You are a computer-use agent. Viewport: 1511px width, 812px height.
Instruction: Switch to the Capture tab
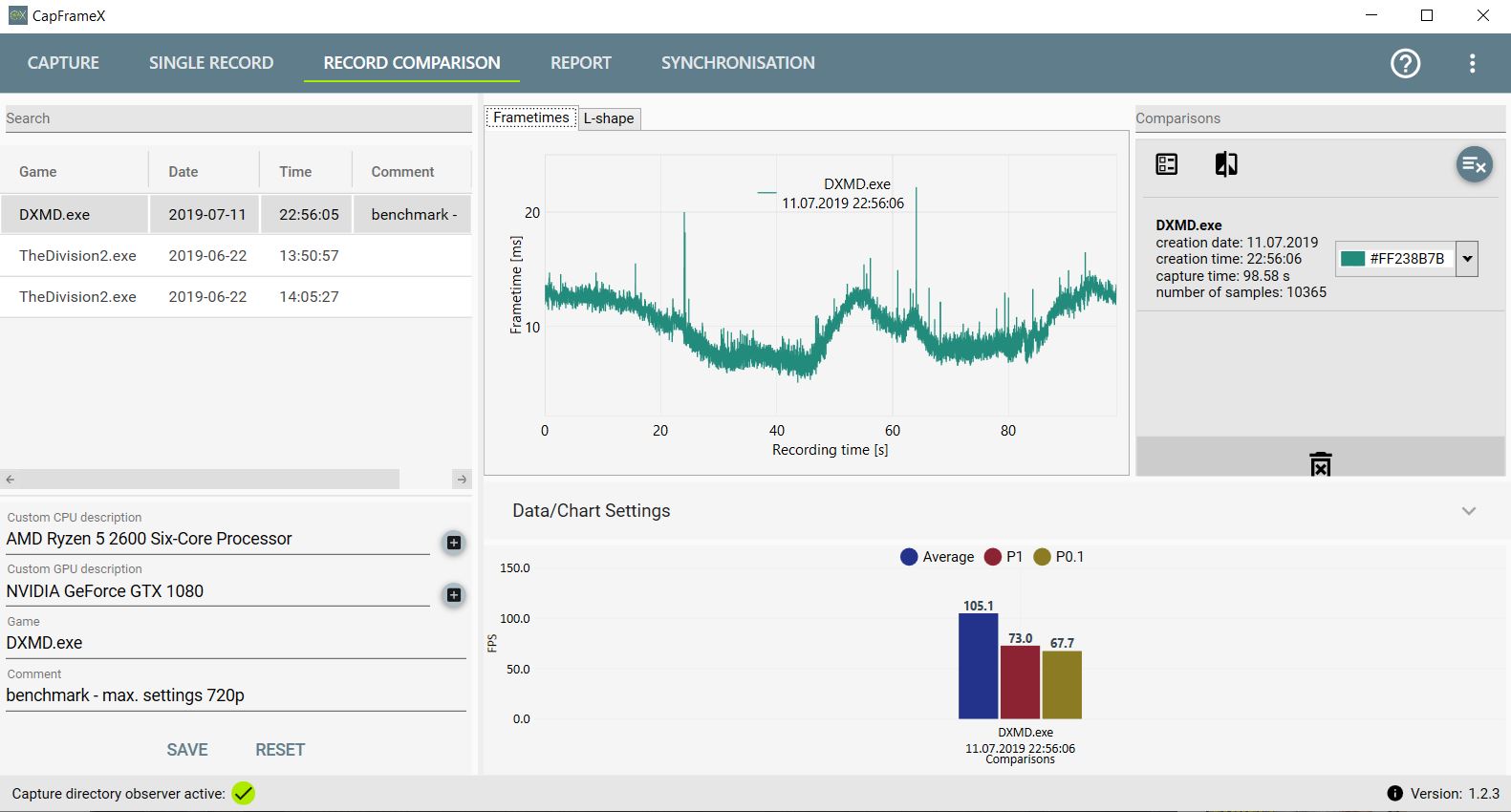click(63, 63)
